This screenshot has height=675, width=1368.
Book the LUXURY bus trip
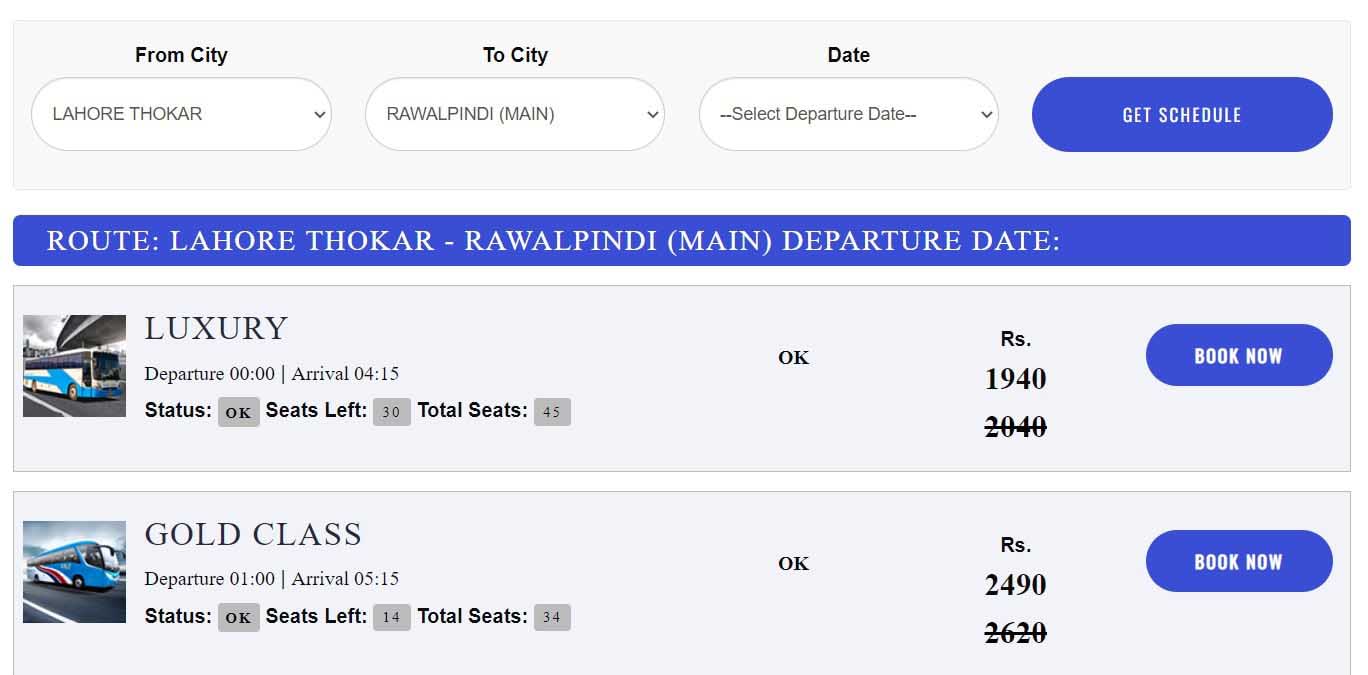point(1239,355)
